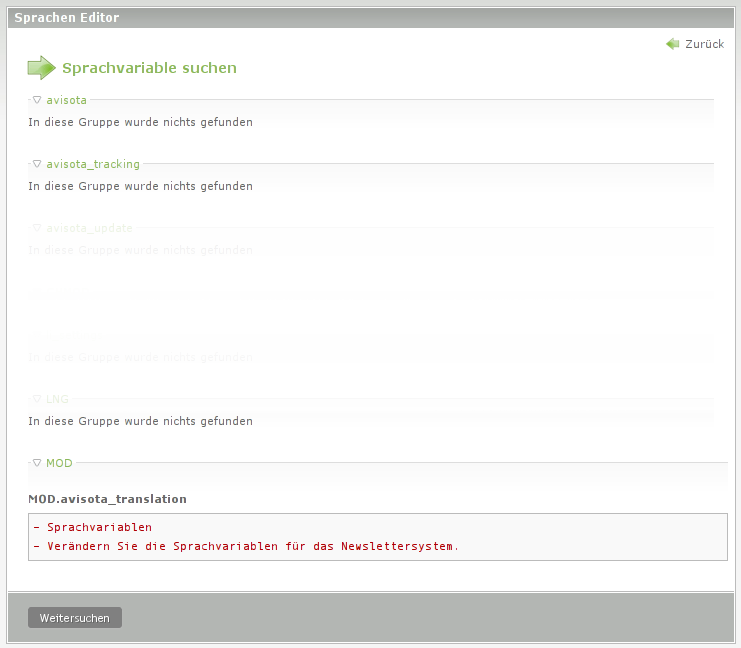Collapse the MOD group triangle
The width and height of the screenshot is (741, 648).
(37, 463)
